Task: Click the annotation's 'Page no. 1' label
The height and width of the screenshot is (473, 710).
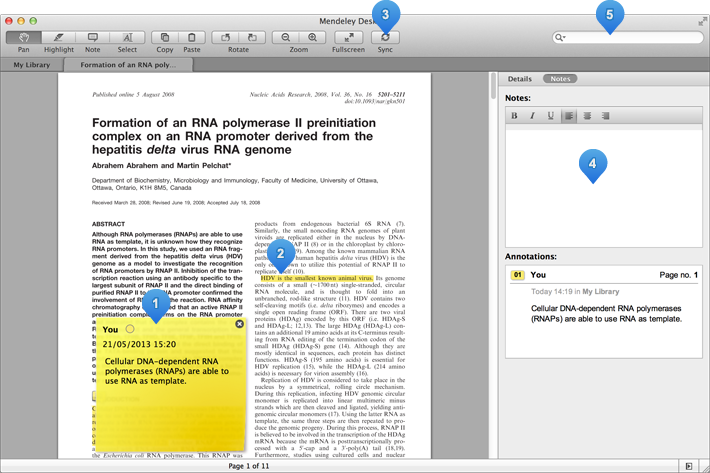Action: 678,275
